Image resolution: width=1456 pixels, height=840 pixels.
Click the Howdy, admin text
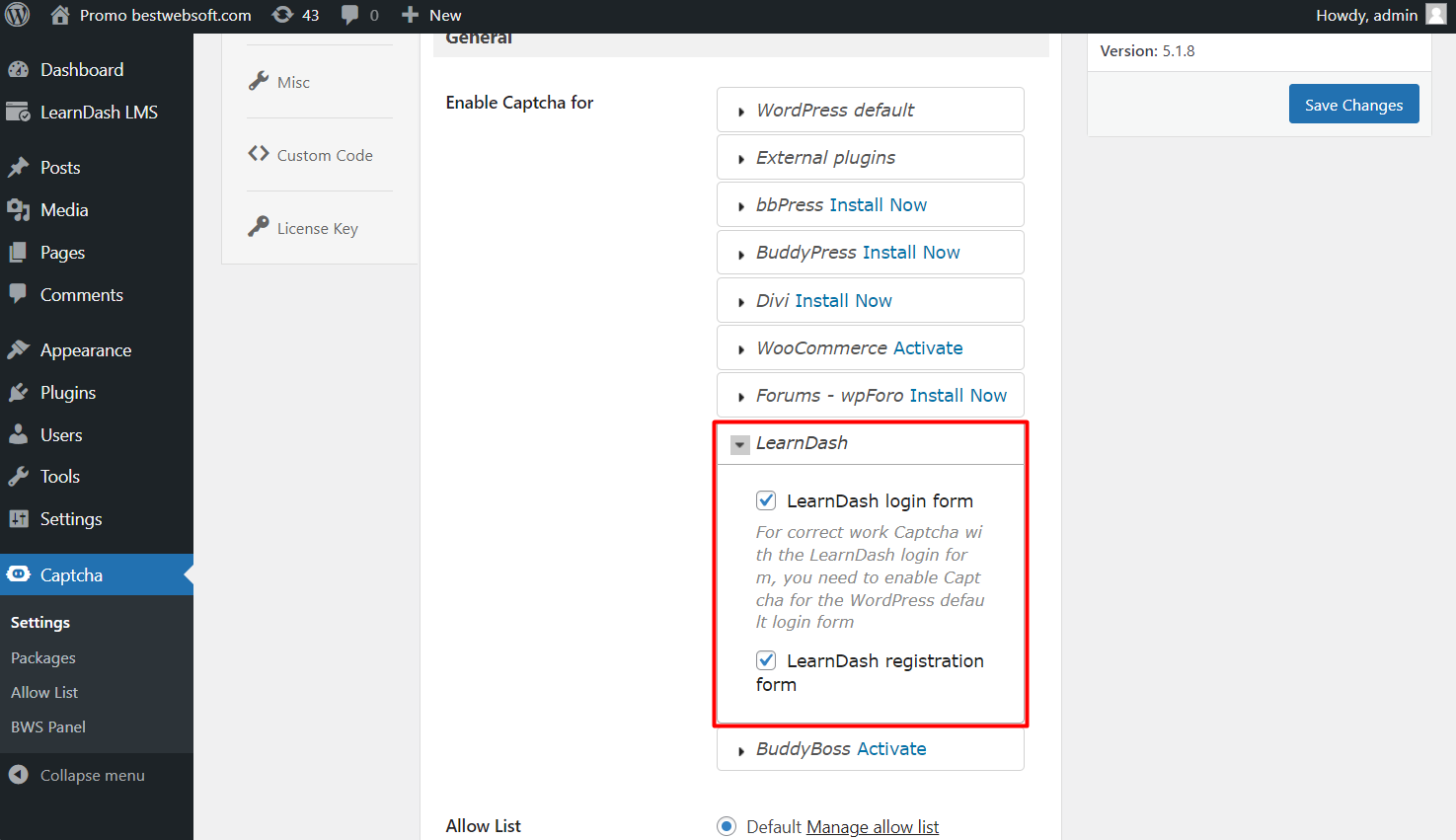(1366, 15)
